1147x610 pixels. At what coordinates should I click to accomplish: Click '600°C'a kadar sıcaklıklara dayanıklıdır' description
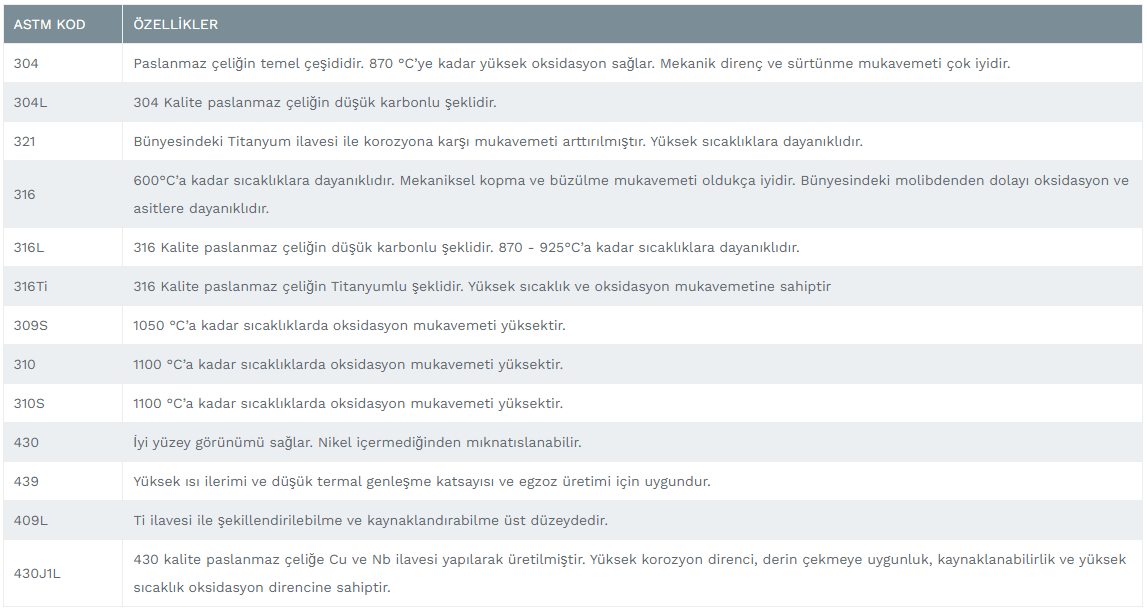tap(631, 195)
